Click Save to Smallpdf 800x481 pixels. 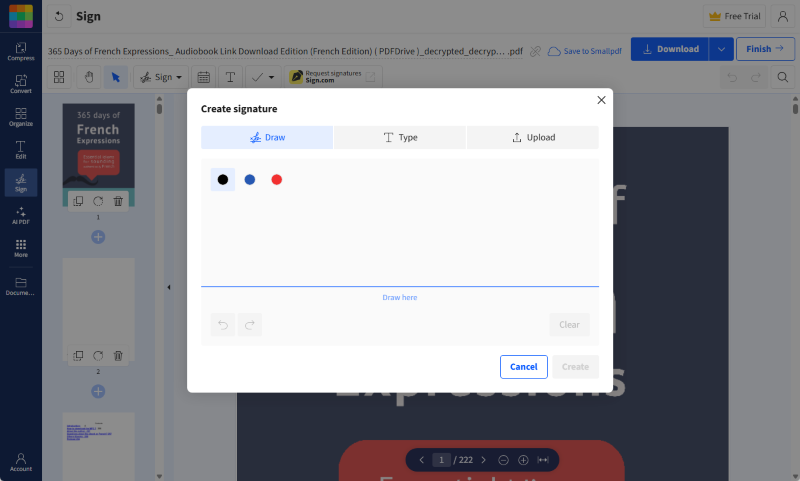585,51
